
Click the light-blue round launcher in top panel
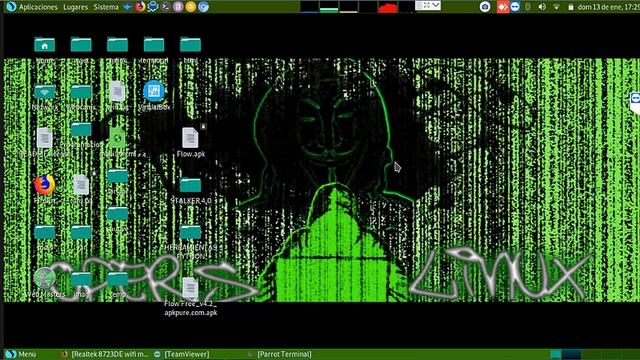coord(203,7)
